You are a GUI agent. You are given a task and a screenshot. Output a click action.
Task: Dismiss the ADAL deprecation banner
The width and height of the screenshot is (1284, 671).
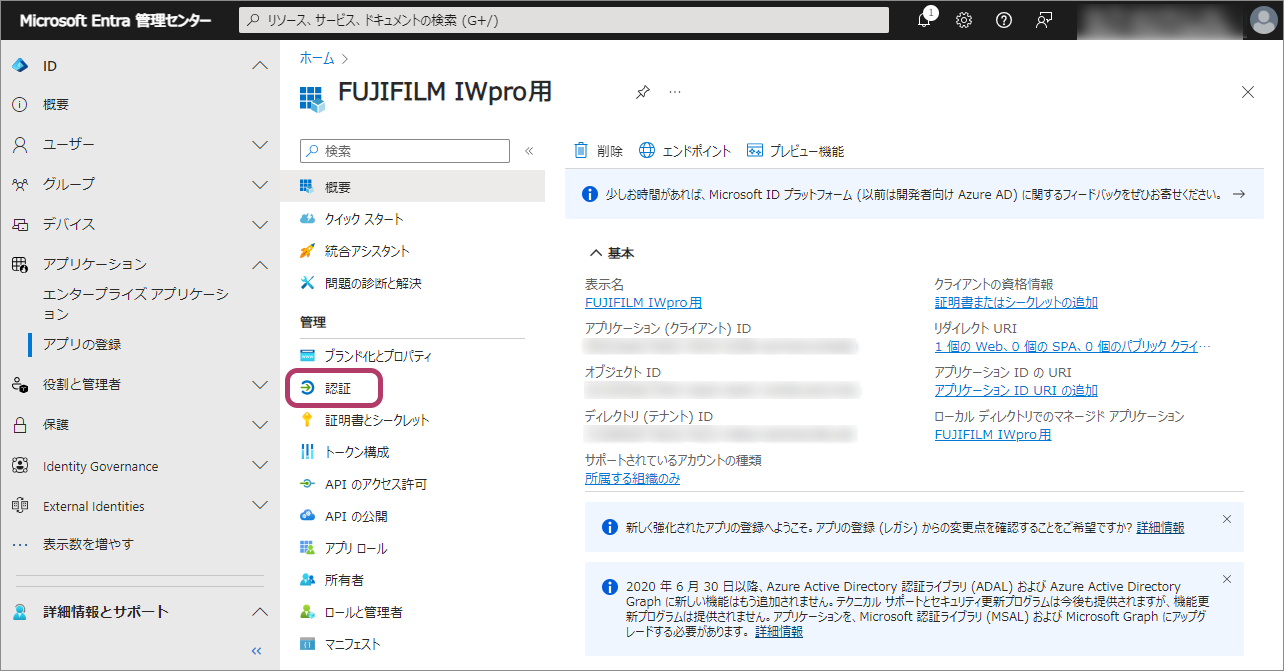tap(1227, 579)
